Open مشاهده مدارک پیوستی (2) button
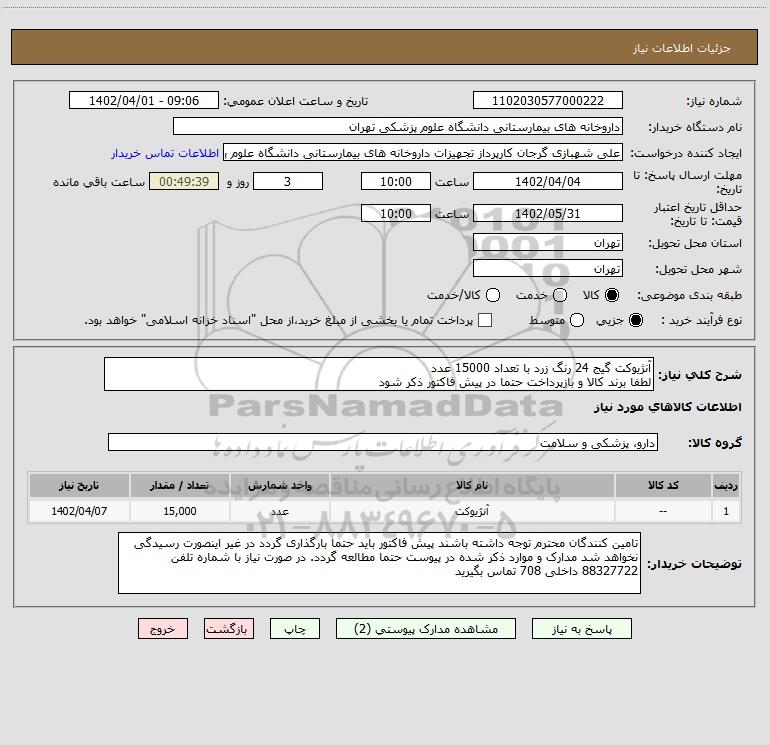Image resolution: width=770 pixels, height=745 pixels. pos(426,629)
